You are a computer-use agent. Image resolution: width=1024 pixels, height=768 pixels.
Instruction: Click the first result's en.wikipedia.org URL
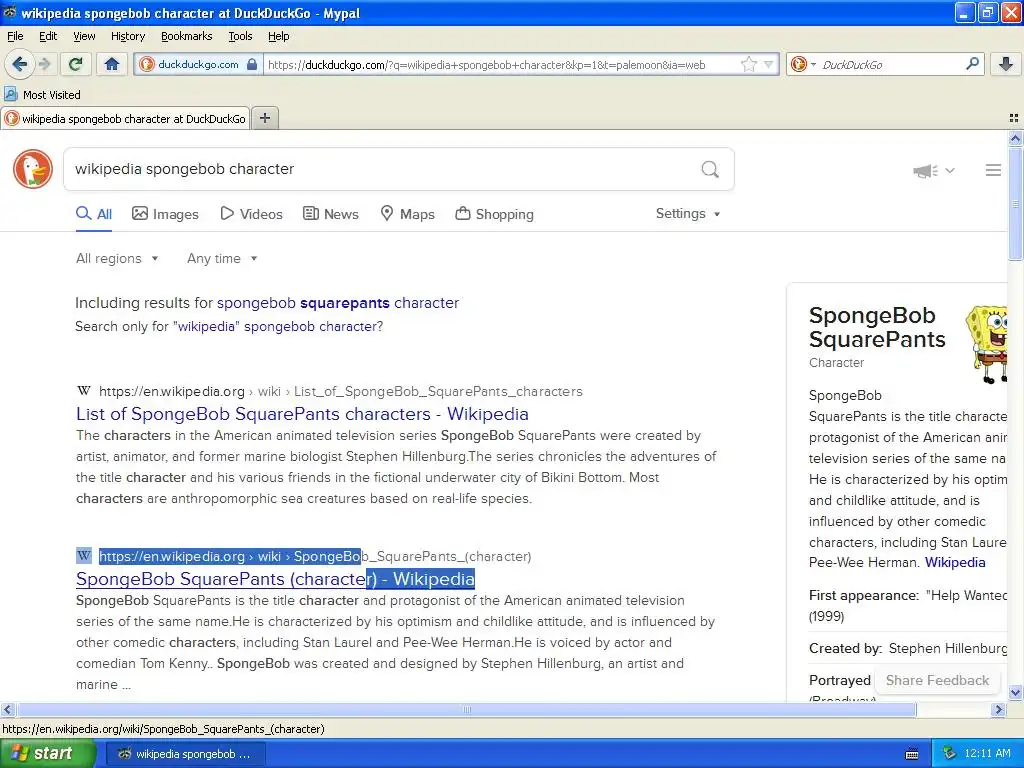pyautogui.click(x=340, y=392)
